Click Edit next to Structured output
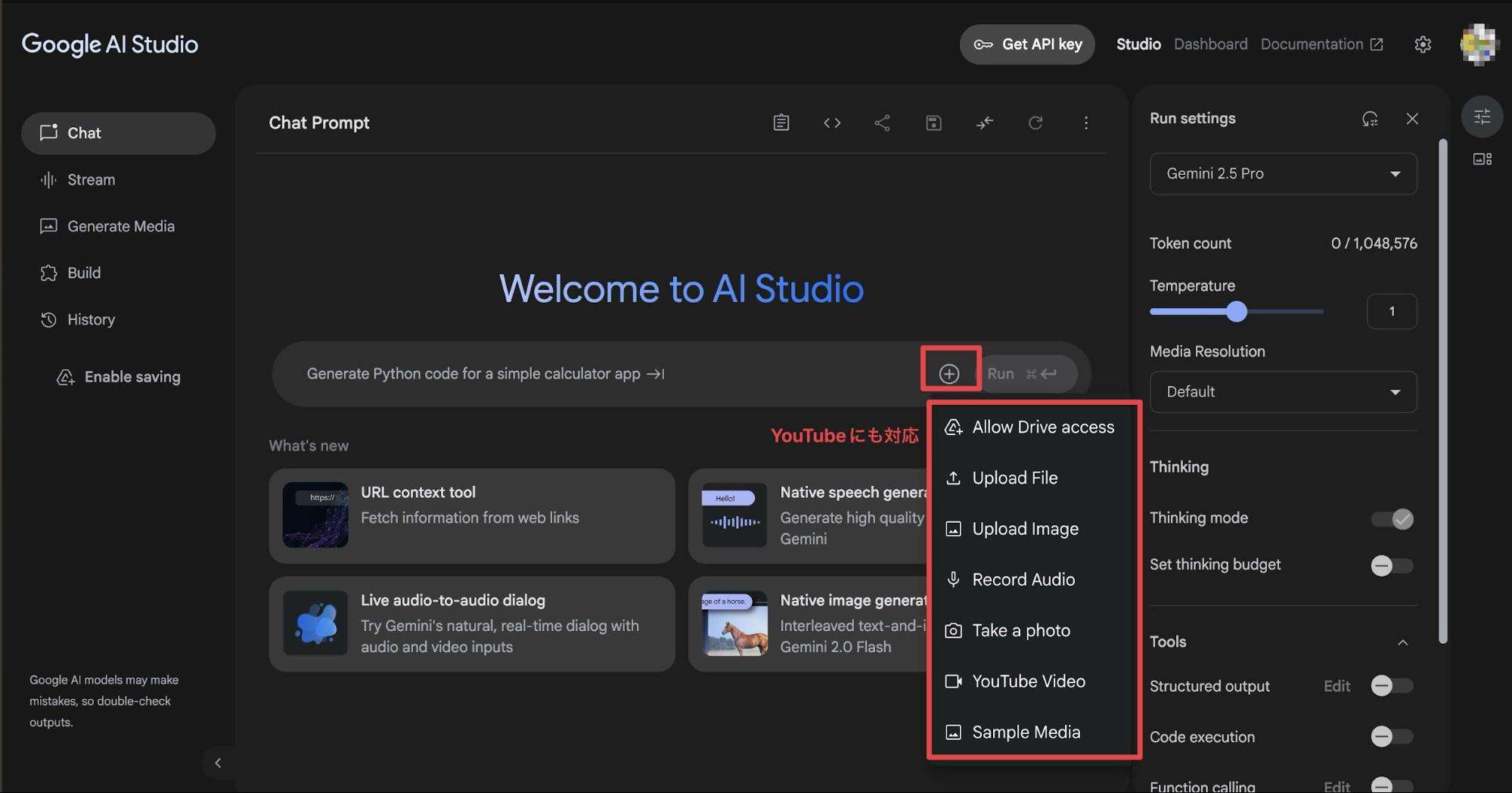The height and width of the screenshot is (793, 1512). click(1337, 686)
